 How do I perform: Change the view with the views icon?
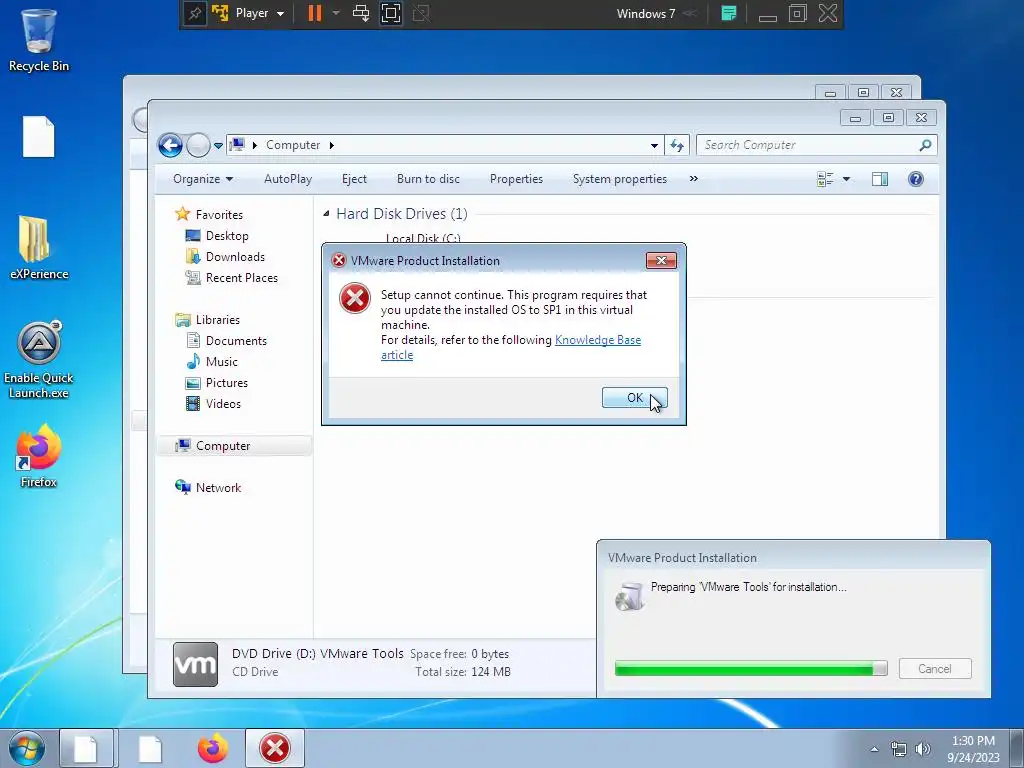(825, 179)
